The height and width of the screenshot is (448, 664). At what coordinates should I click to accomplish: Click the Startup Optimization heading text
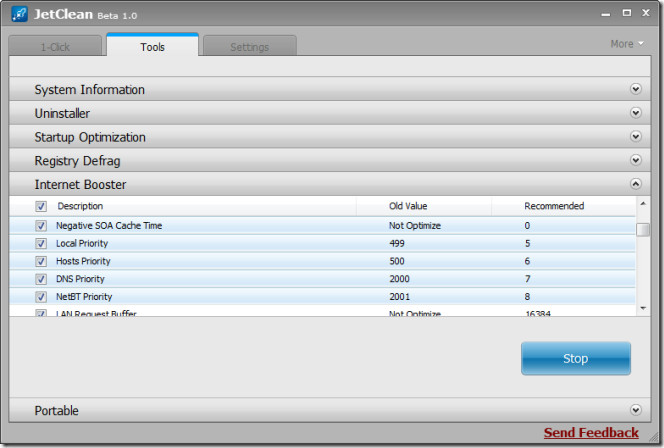(x=90, y=137)
